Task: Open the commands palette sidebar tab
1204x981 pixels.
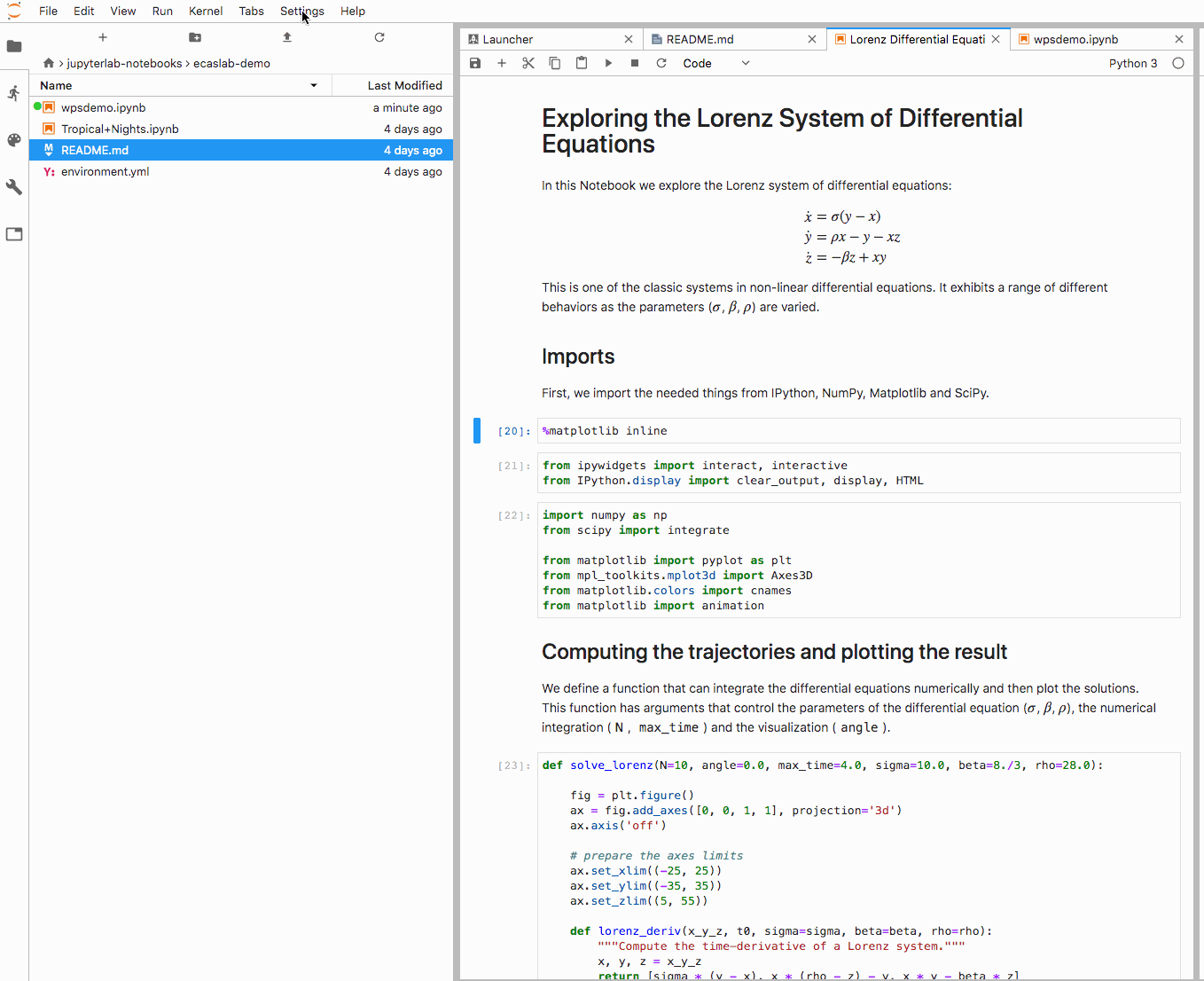Action: pos(14,140)
